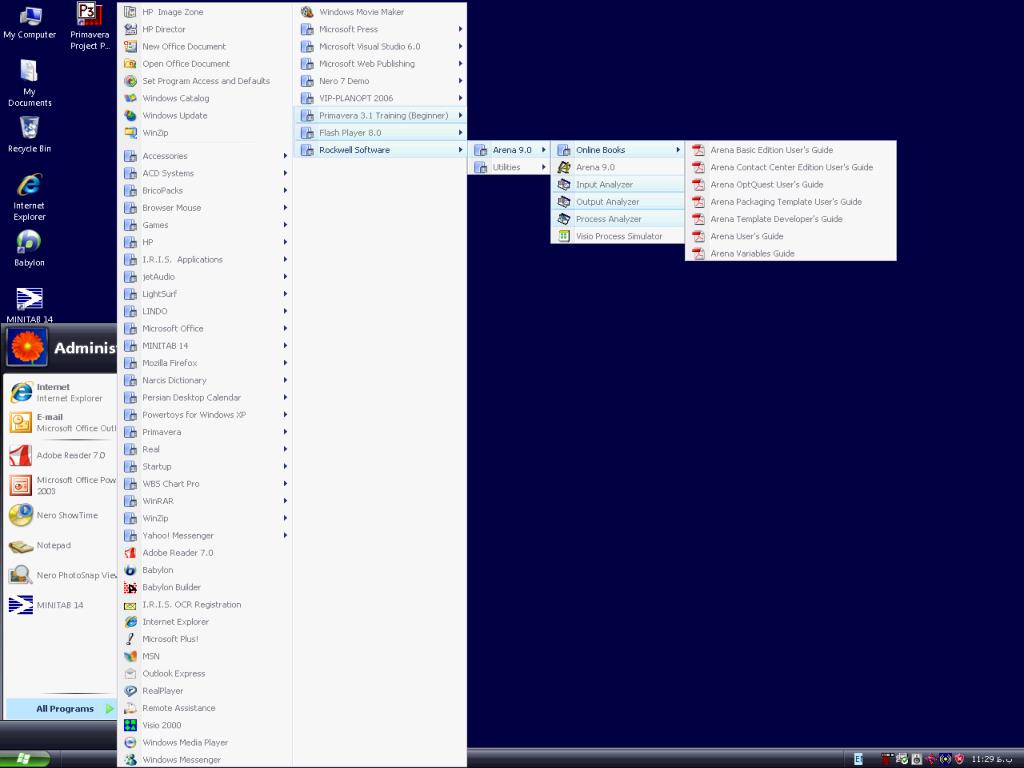The width and height of the screenshot is (1024, 768).
Task: Expand the Microsoft Office submenu arrow
Action: click(x=285, y=328)
